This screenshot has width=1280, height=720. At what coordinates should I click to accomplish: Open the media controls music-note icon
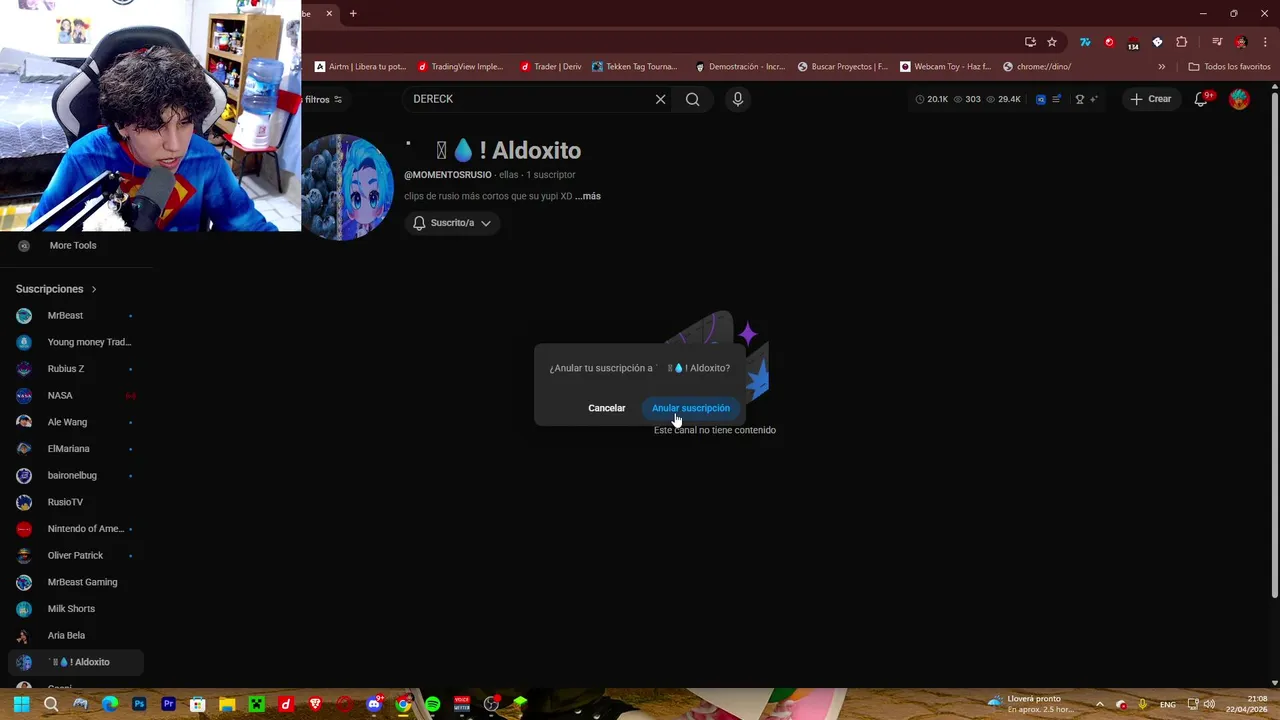(x=1217, y=42)
